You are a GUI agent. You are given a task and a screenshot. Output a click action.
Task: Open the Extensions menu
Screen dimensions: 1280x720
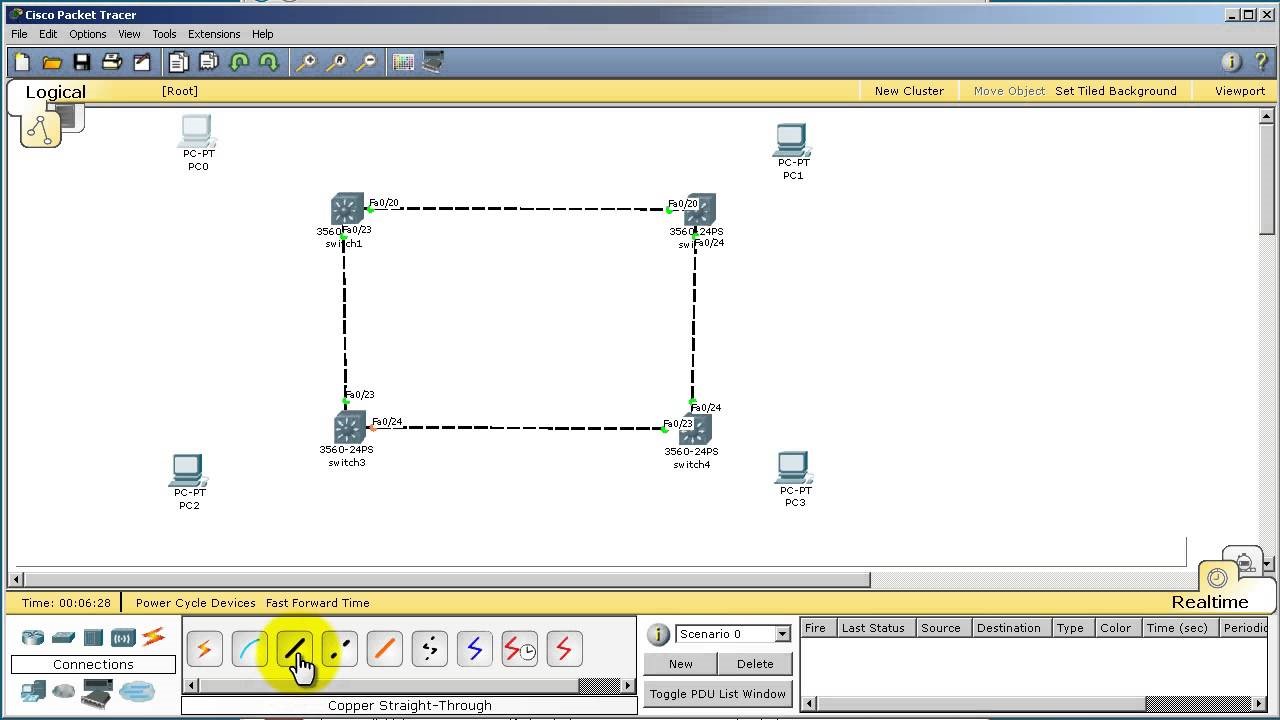[214, 34]
